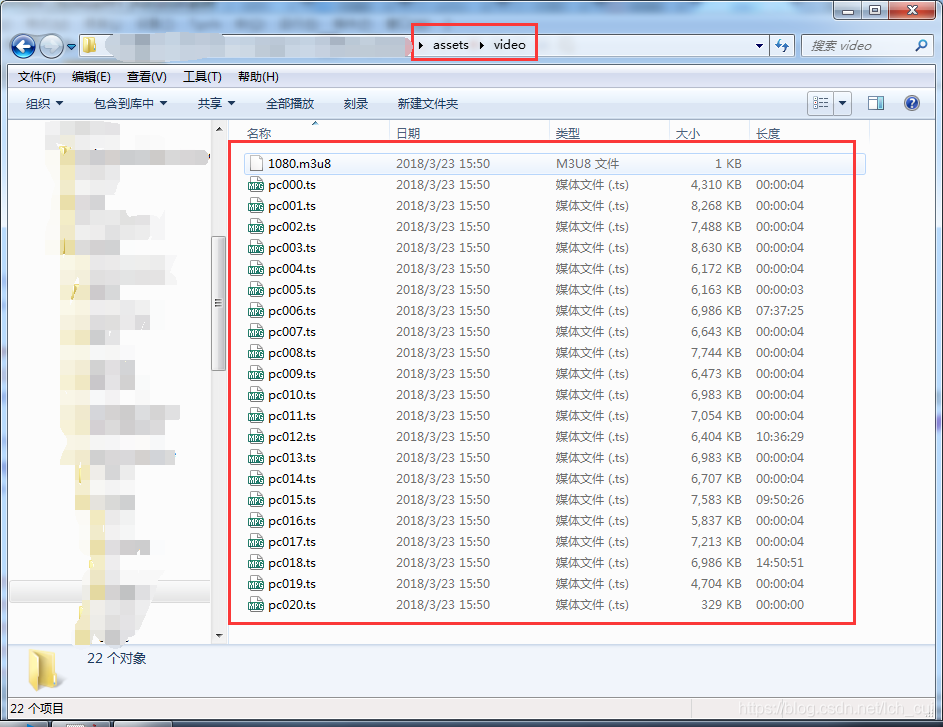Open the 查看(V) menu

tap(146, 77)
